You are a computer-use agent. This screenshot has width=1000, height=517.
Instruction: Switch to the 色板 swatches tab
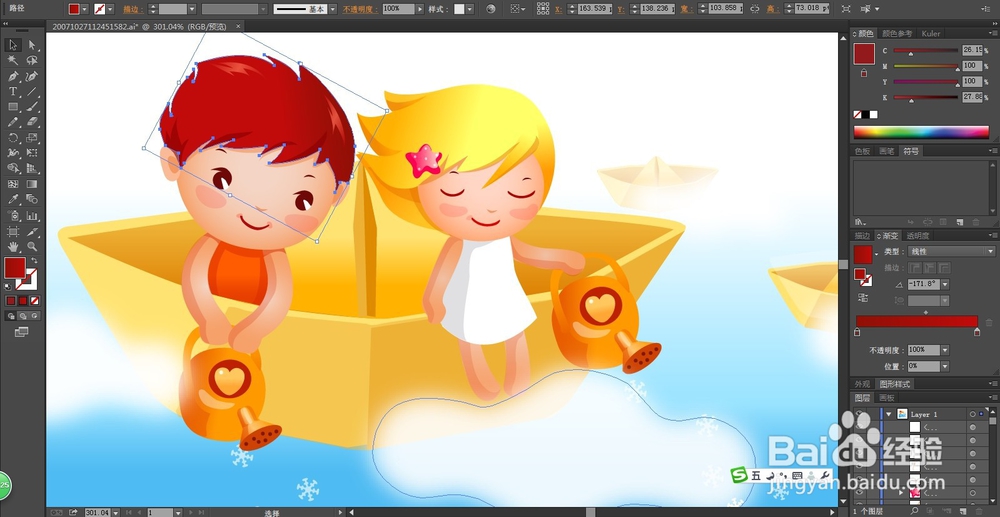pyautogui.click(x=862, y=151)
